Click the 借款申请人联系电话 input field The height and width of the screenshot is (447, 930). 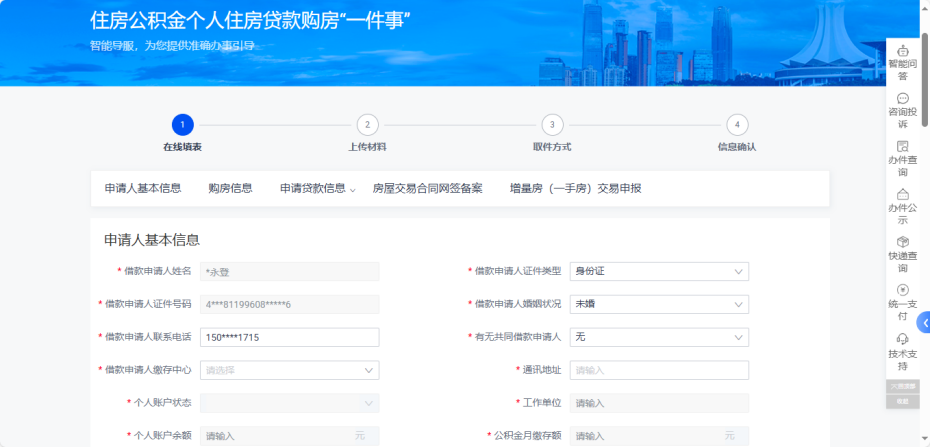coord(289,337)
